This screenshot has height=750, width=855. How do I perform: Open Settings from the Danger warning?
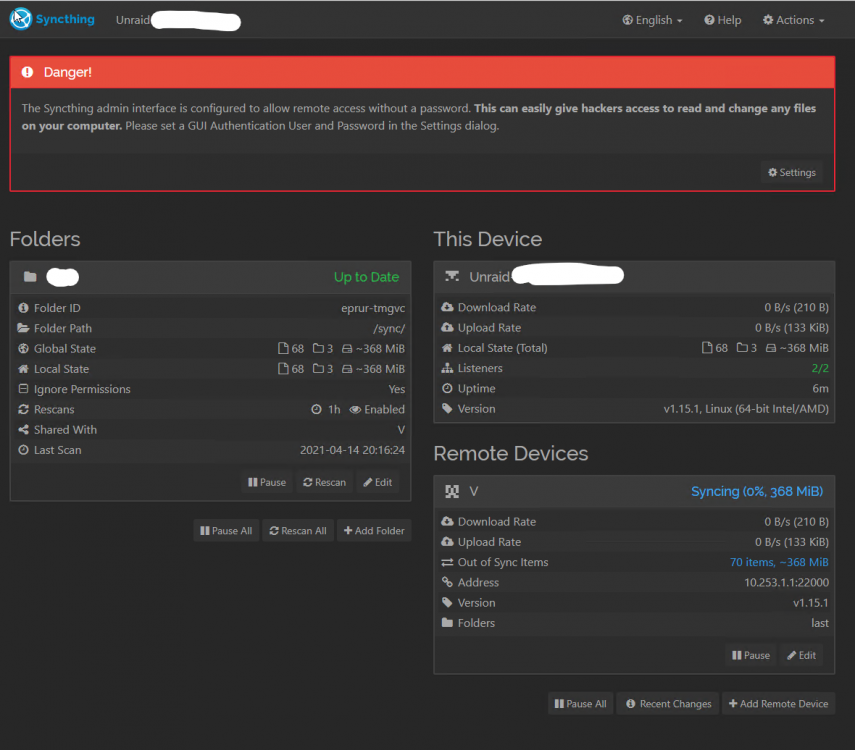[x=792, y=172]
